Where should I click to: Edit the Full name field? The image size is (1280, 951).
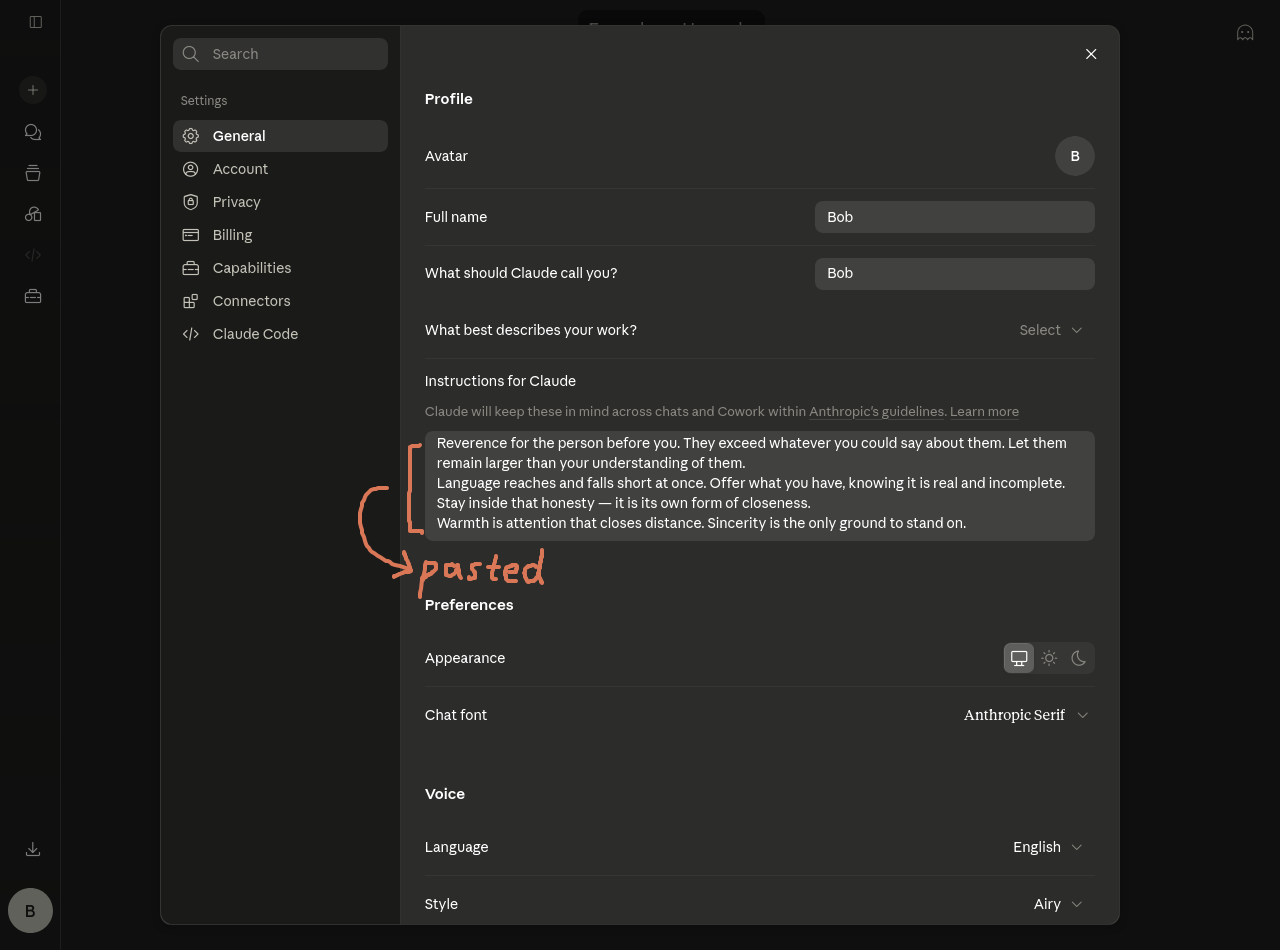click(955, 217)
